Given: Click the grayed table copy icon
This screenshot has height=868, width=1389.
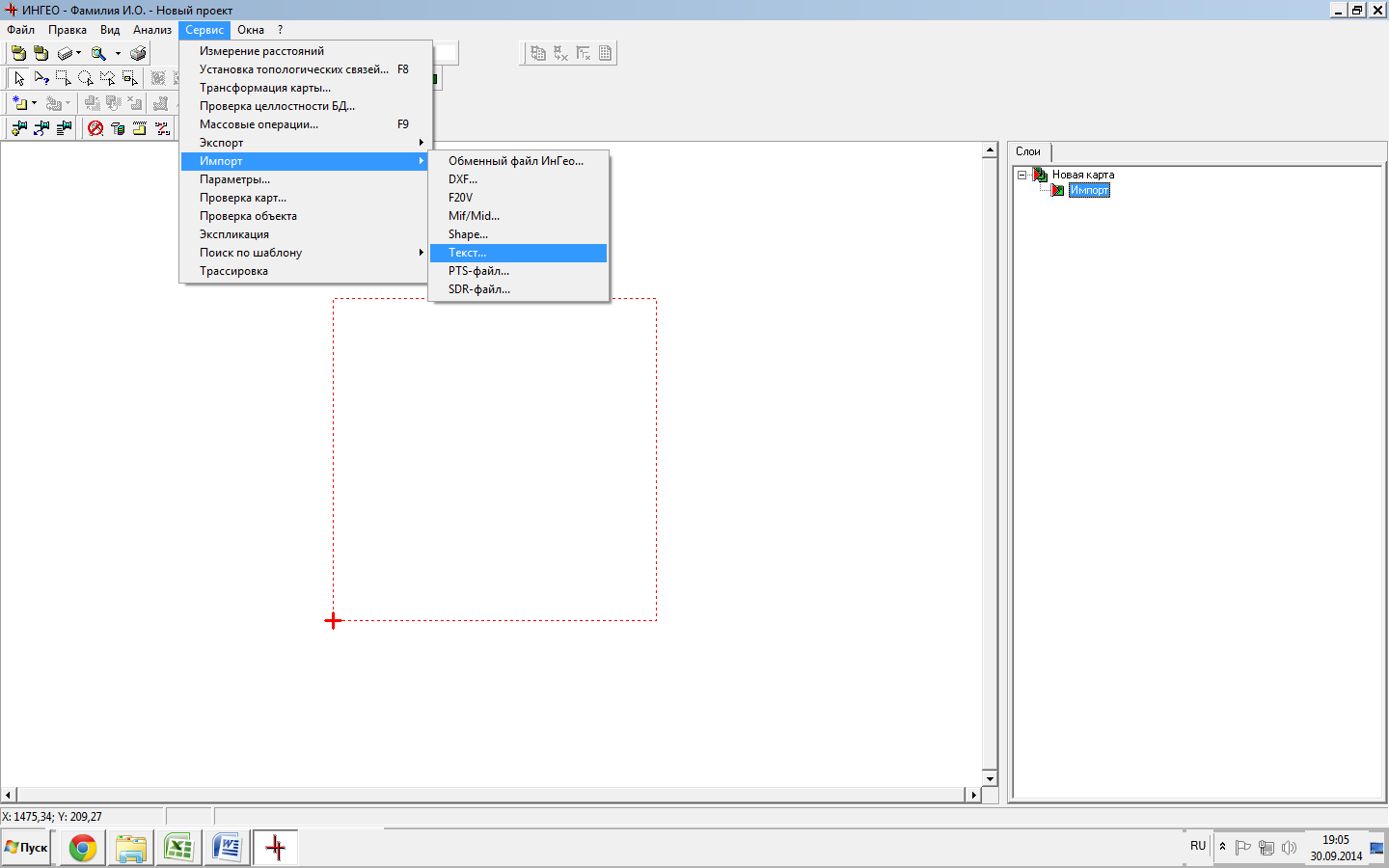Looking at the screenshot, I should tap(538, 53).
